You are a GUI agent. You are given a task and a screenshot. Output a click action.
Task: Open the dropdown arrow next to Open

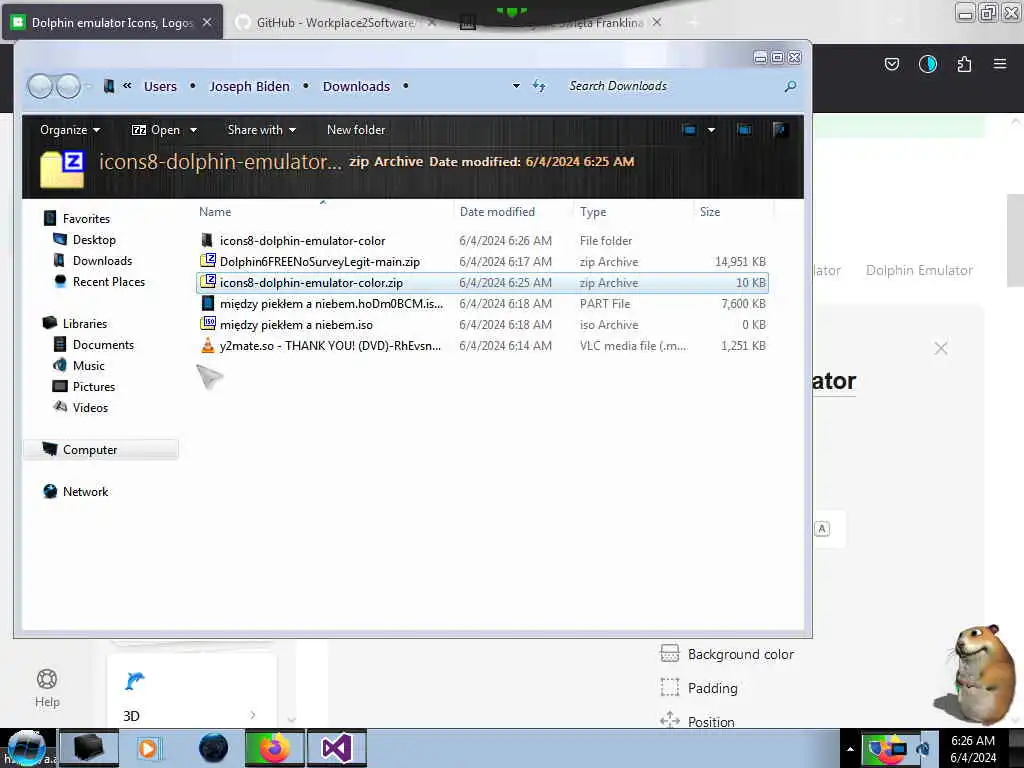tap(193, 130)
